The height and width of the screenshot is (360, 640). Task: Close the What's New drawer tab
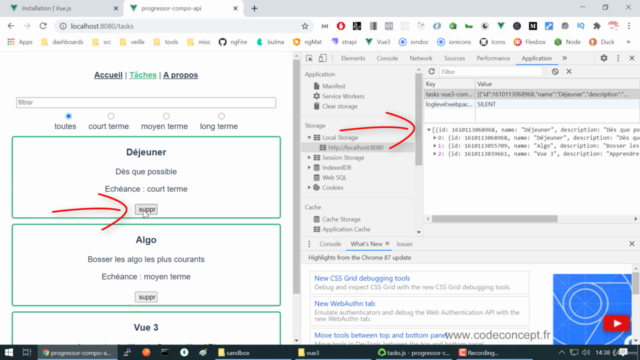tap(387, 243)
